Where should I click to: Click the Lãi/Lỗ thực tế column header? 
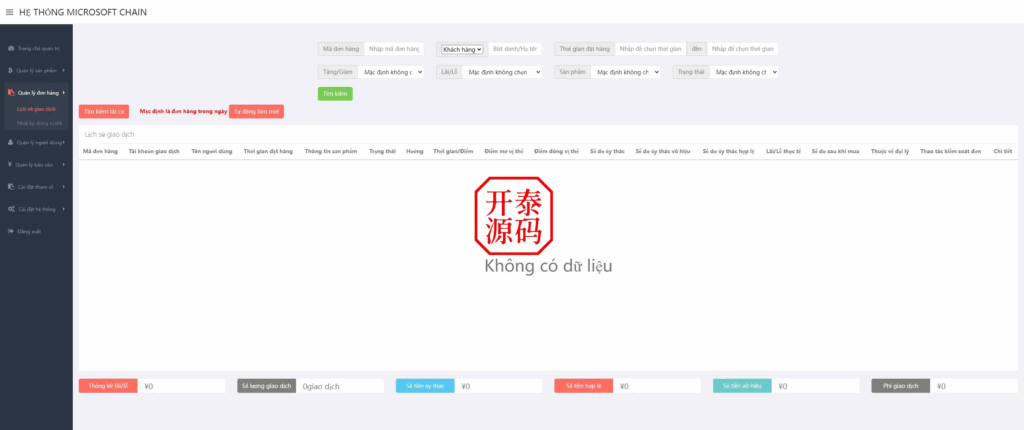tap(783, 152)
